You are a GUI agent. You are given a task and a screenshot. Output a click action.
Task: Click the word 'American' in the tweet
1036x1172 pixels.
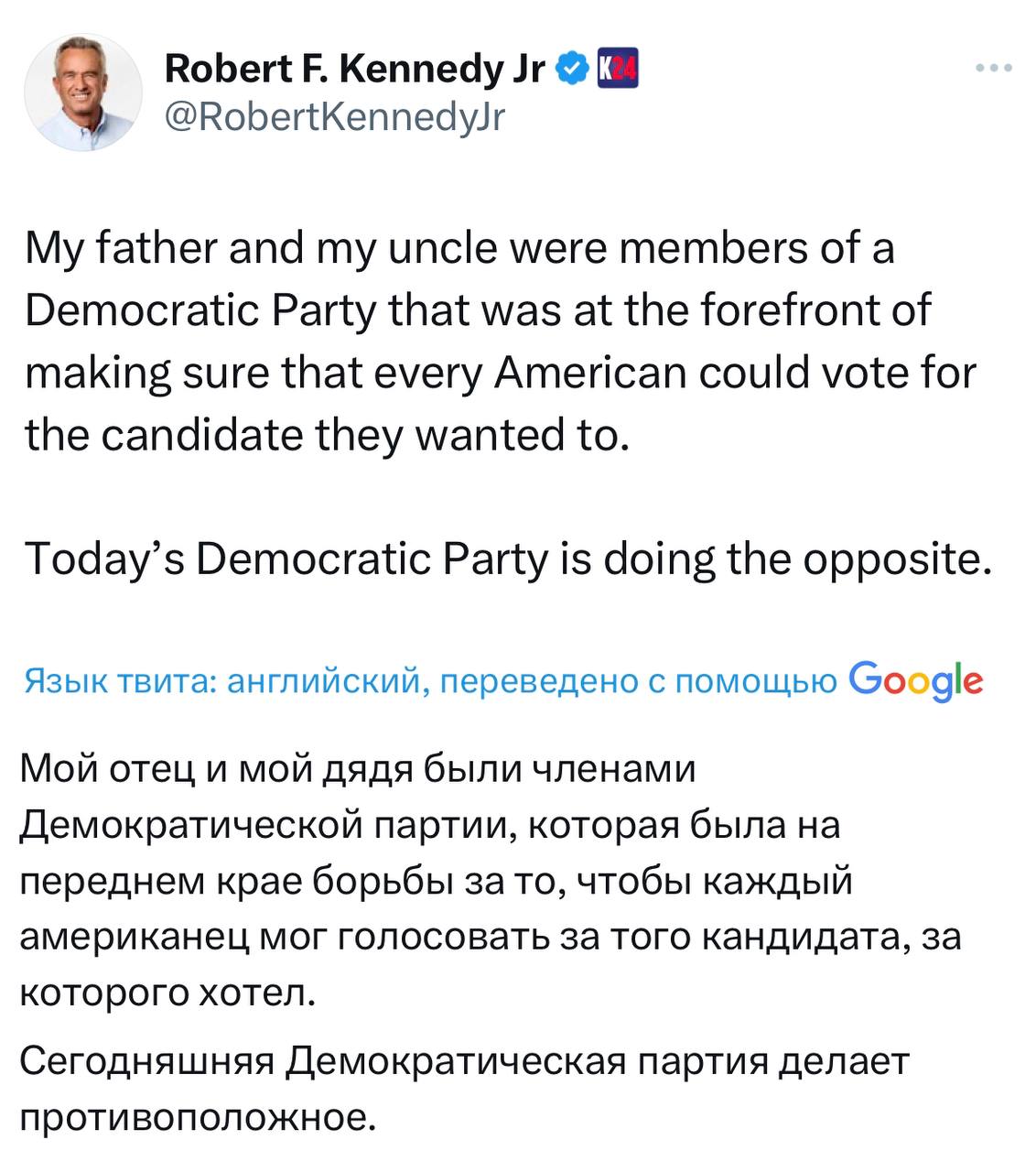pyautogui.click(x=590, y=373)
